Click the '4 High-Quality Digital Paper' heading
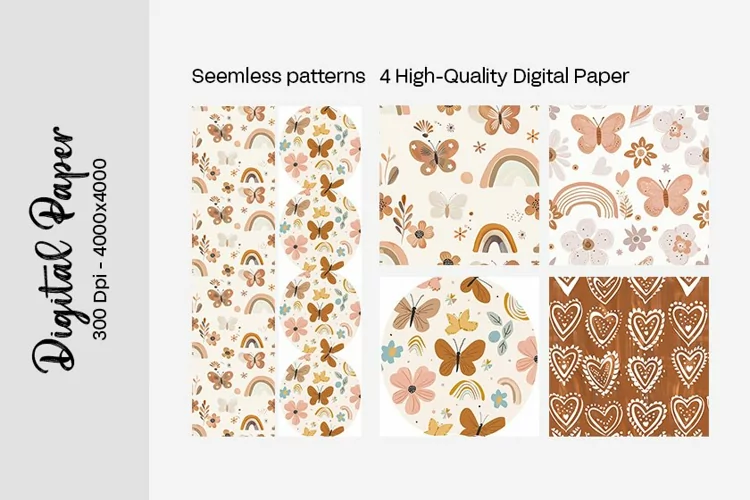750x500 pixels. pos(504,76)
